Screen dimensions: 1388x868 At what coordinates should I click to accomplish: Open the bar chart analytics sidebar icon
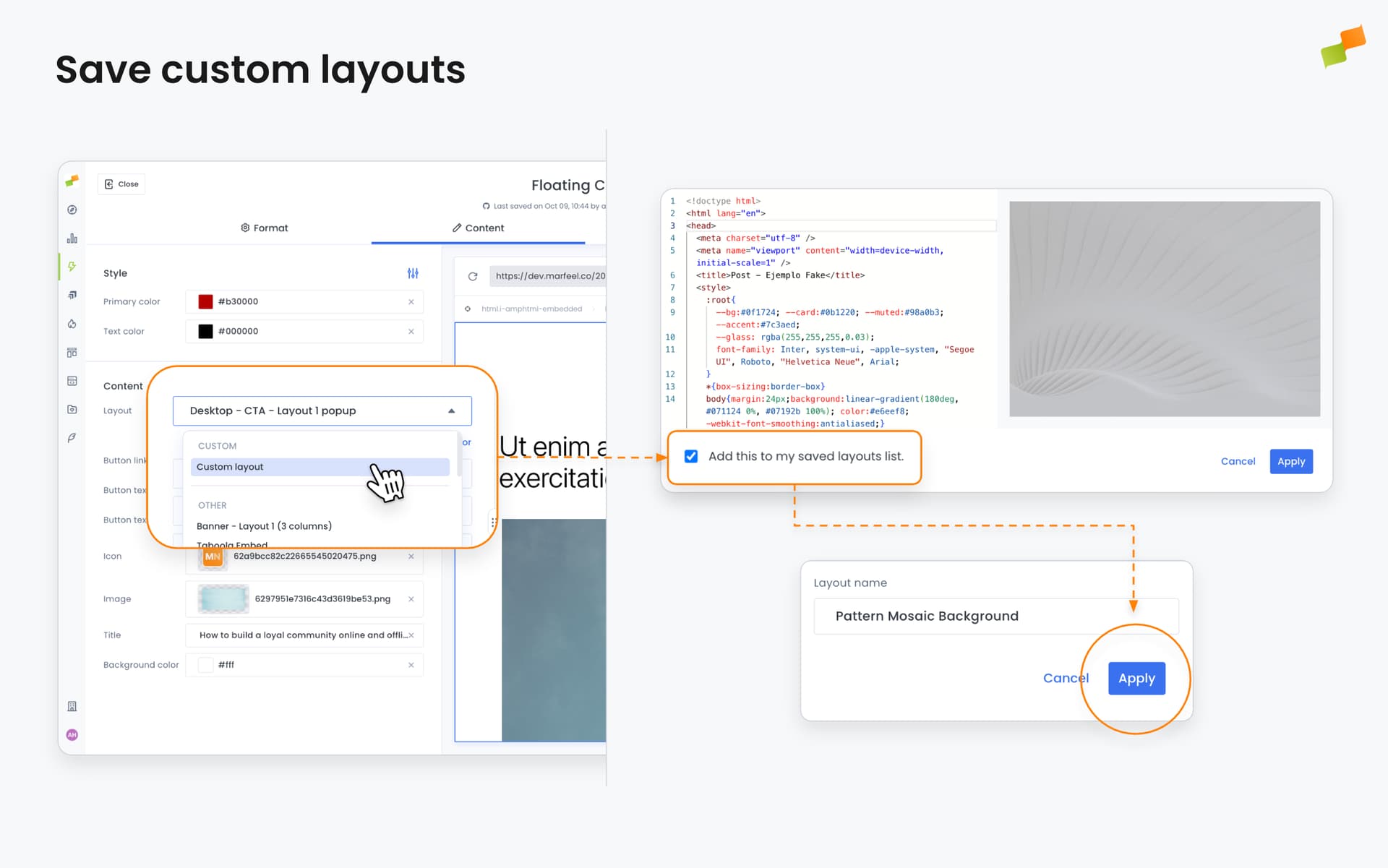click(x=72, y=238)
